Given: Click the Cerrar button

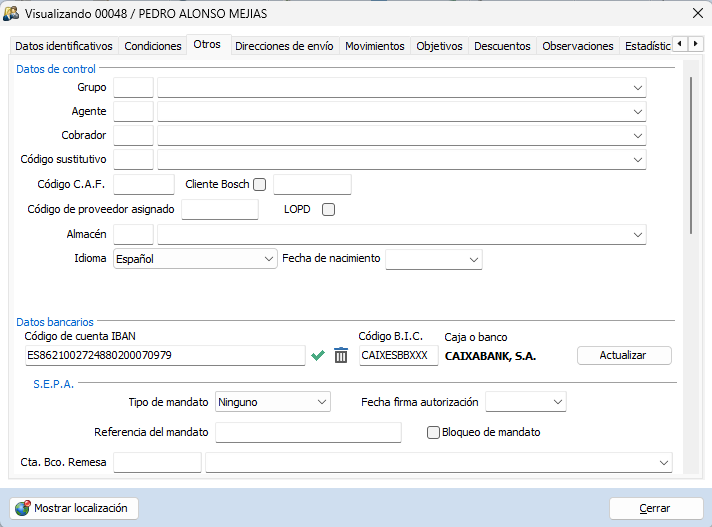Looking at the screenshot, I should tap(655, 508).
